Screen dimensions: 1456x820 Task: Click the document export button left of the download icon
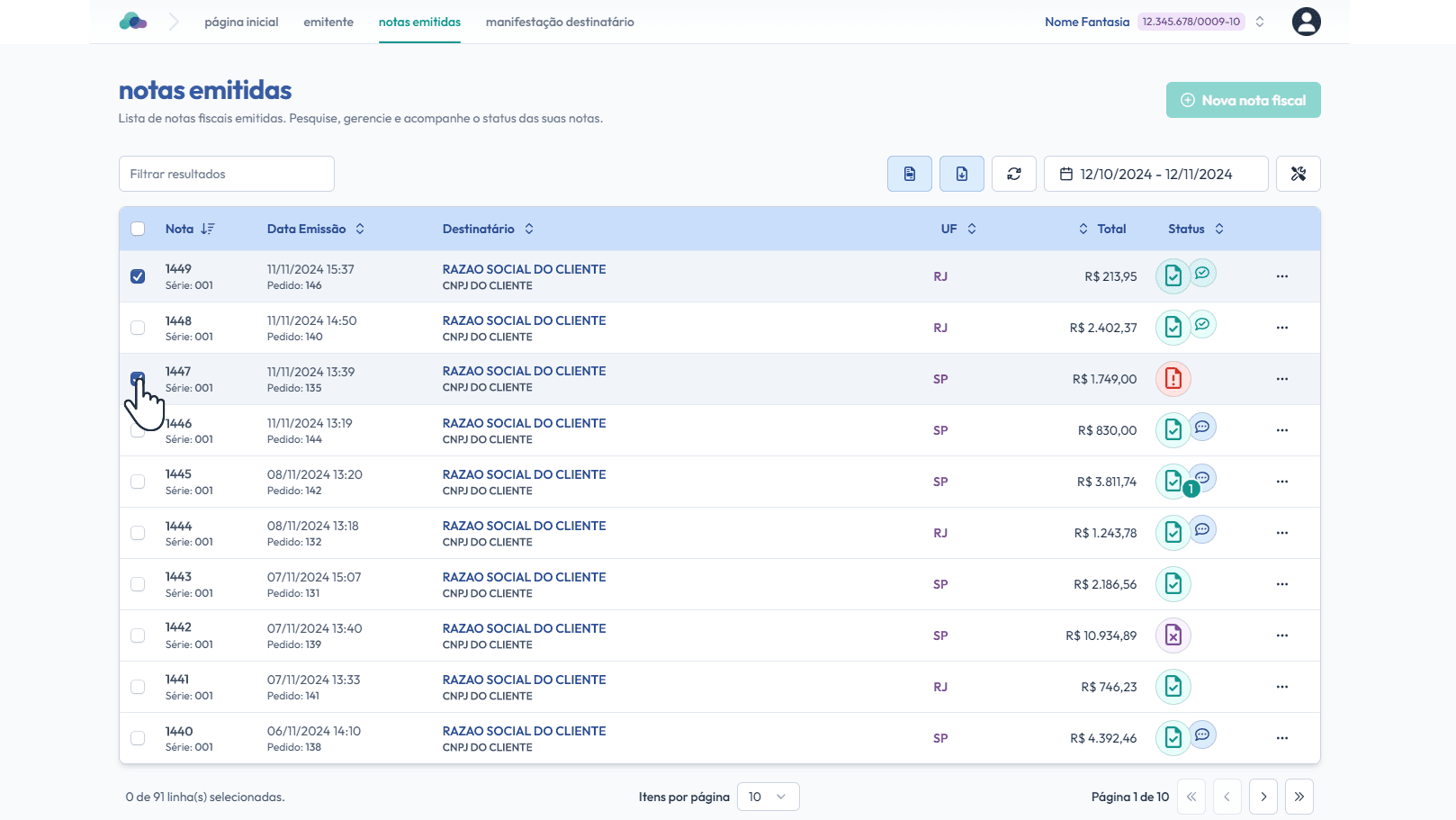910,174
